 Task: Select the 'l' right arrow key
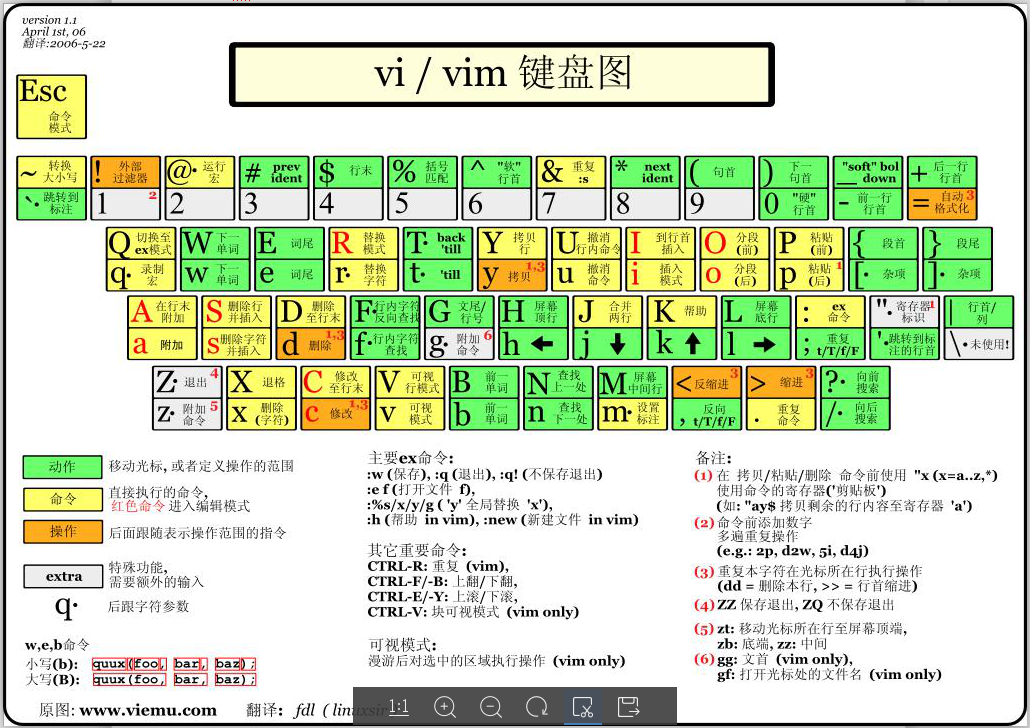pyautogui.click(x=756, y=344)
